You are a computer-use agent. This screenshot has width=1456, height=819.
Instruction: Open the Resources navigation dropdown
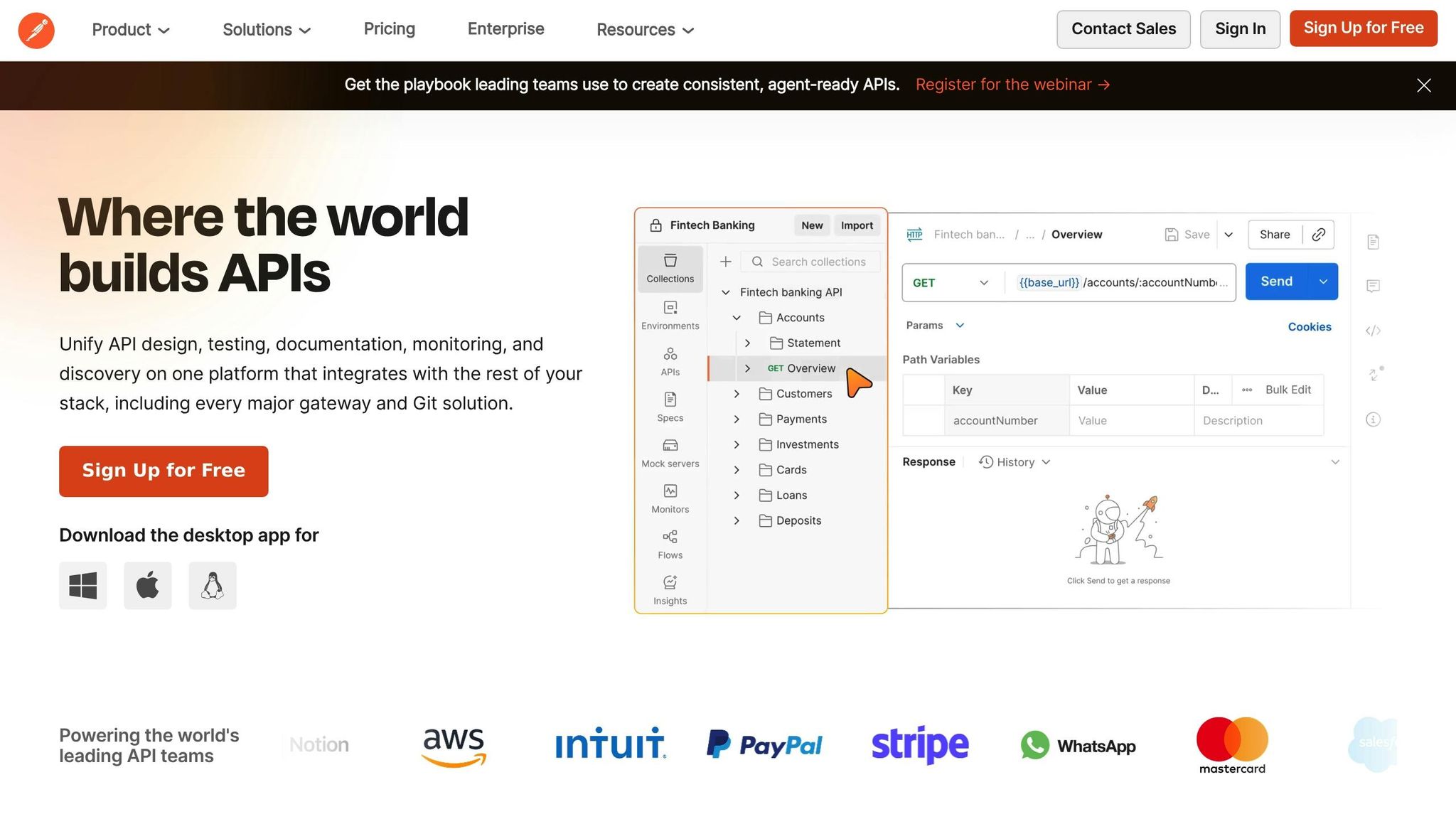(x=645, y=30)
